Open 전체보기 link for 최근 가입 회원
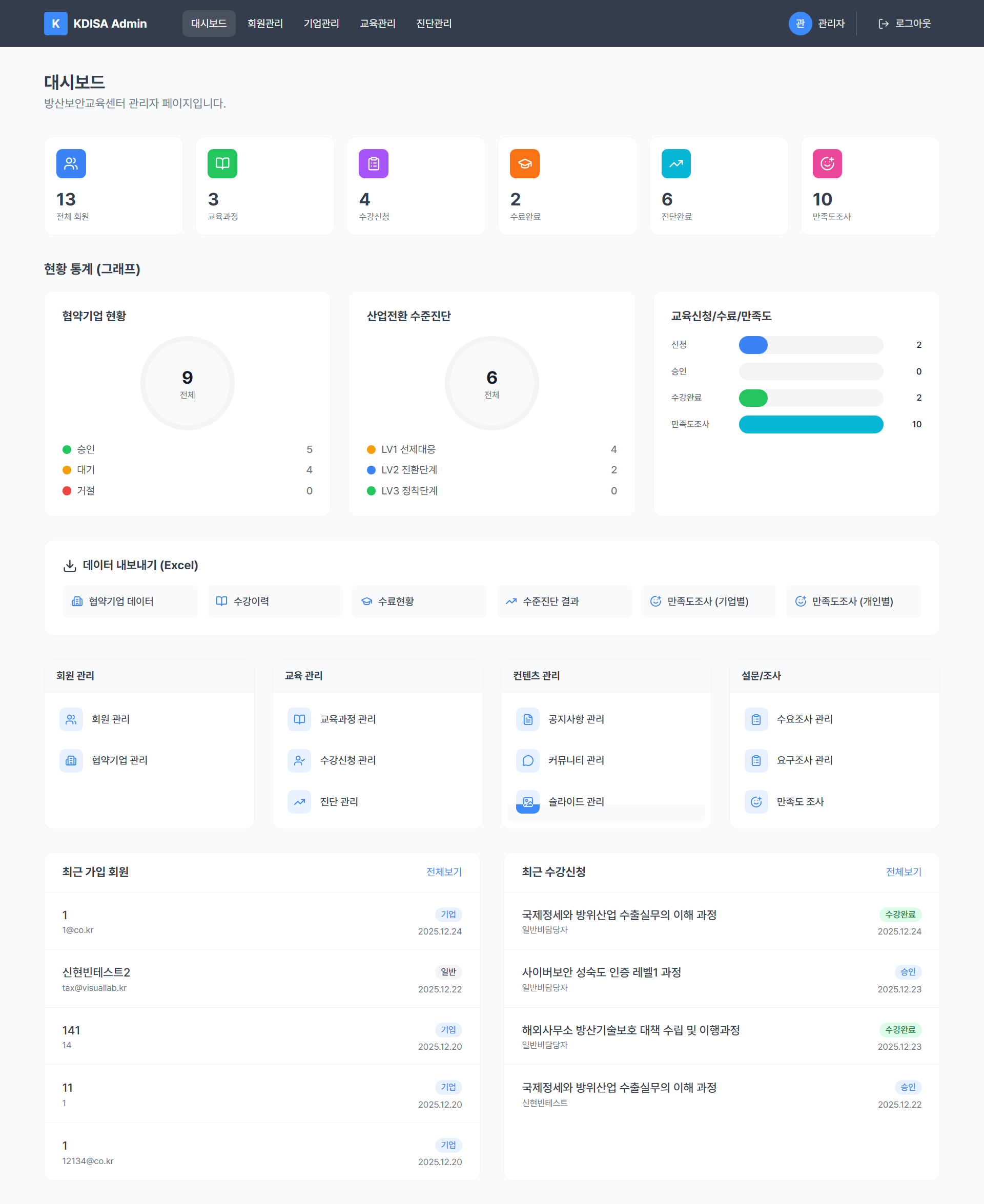984x1204 pixels. [x=443, y=871]
